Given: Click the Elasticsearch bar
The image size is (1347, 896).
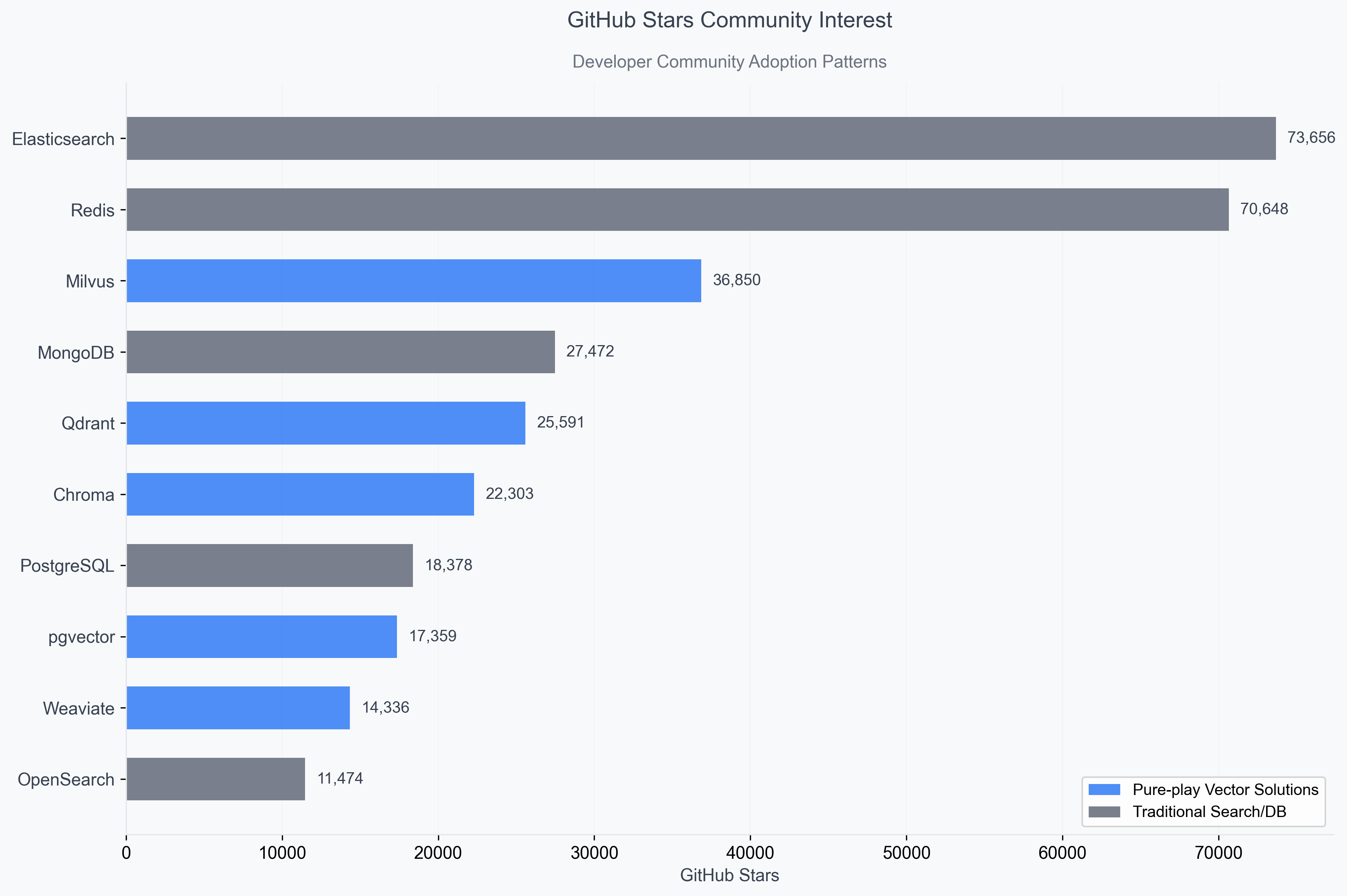Looking at the screenshot, I should 700,138.
